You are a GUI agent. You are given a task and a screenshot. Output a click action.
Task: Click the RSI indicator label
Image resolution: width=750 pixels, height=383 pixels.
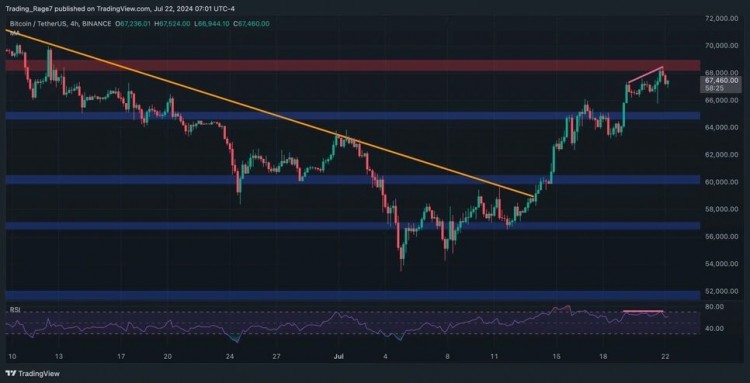(x=15, y=310)
